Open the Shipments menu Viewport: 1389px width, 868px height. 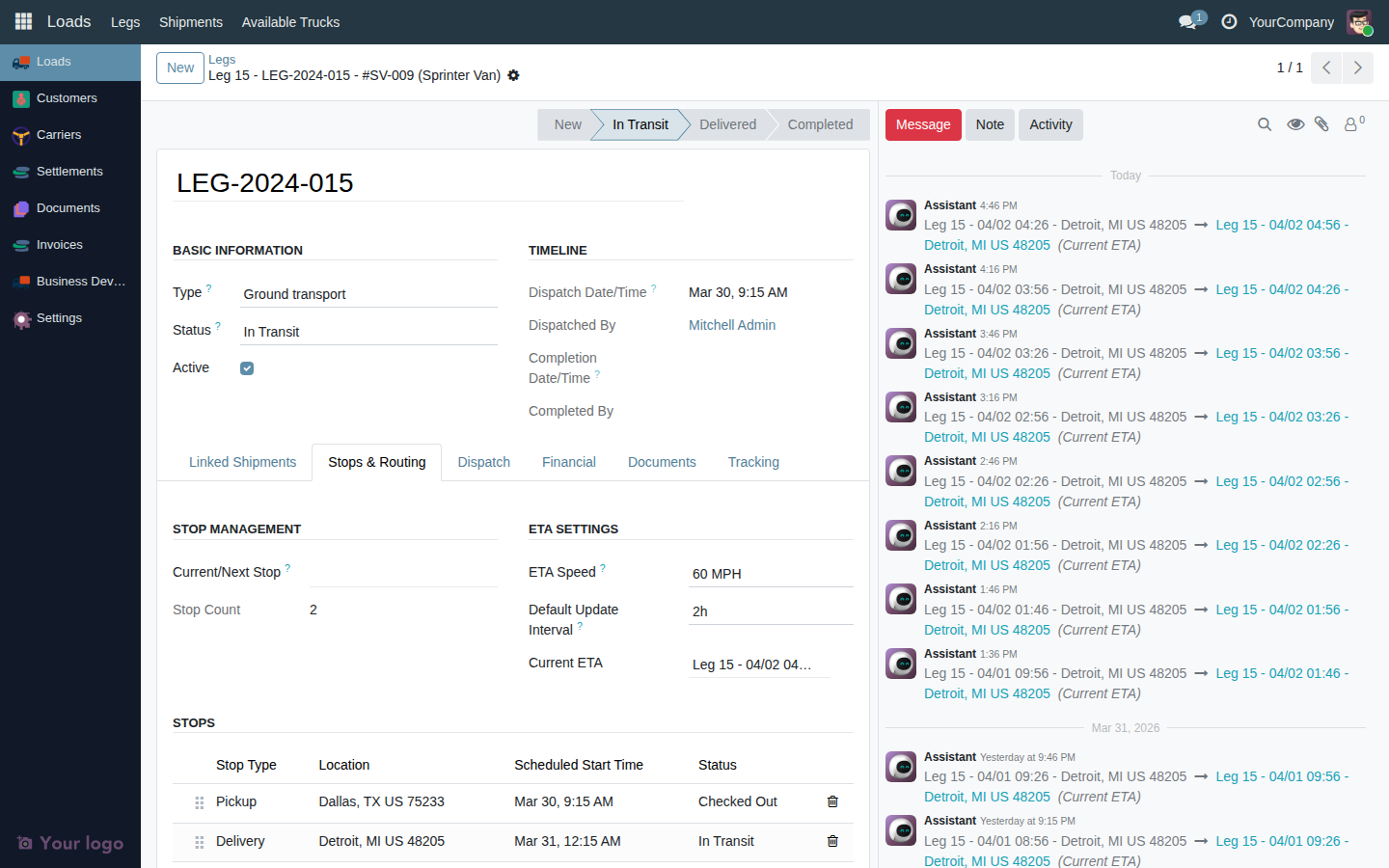pos(191,21)
